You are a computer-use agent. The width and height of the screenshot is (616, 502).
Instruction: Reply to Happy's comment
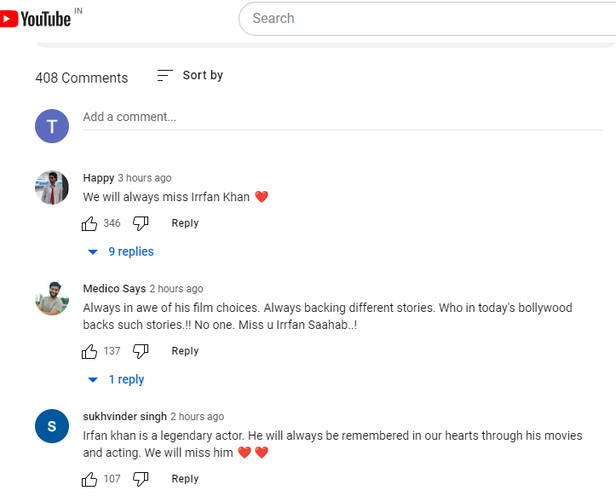(x=185, y=223)
